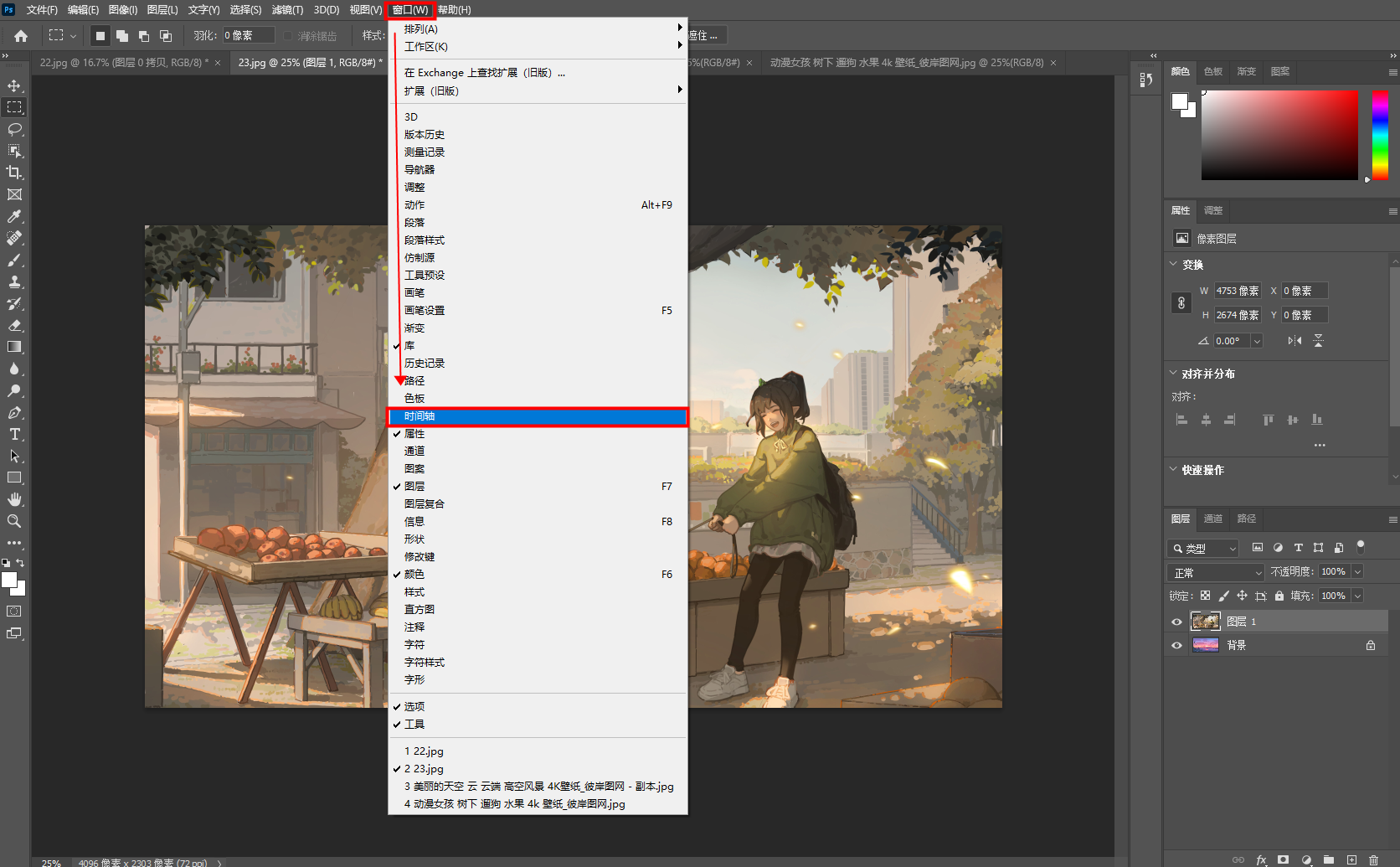Flip vertically in the Properties panel
The width and height of the screenshot is (1400, 867).
pos(1319,341)
